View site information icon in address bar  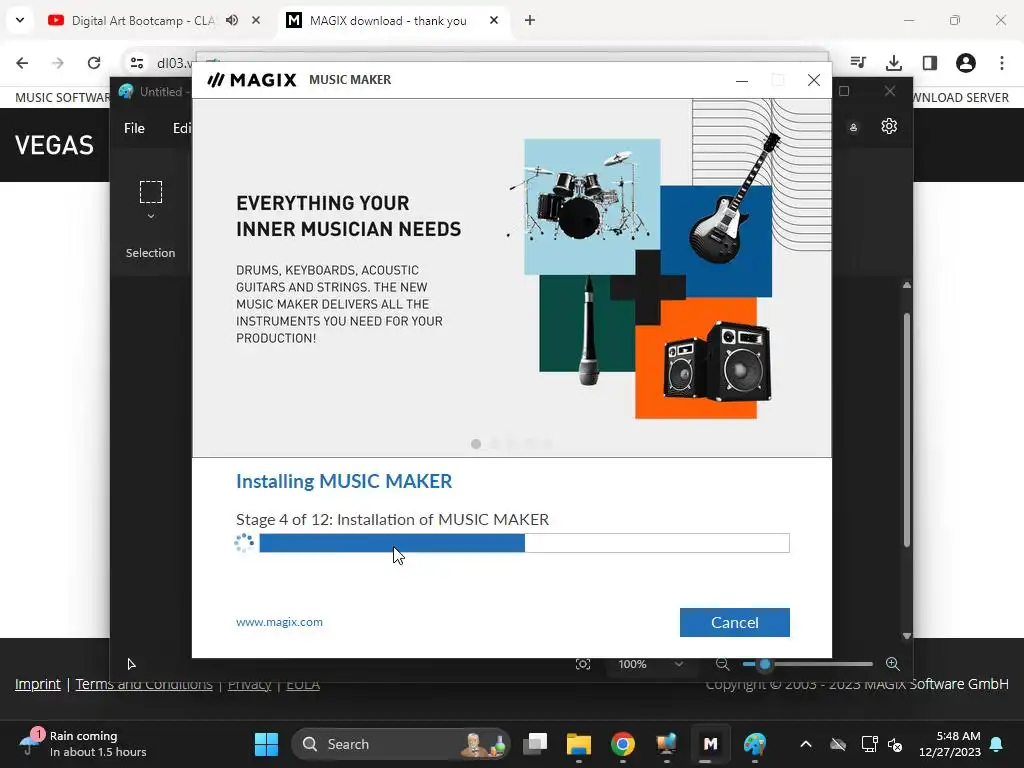click(x=137, y=63)
